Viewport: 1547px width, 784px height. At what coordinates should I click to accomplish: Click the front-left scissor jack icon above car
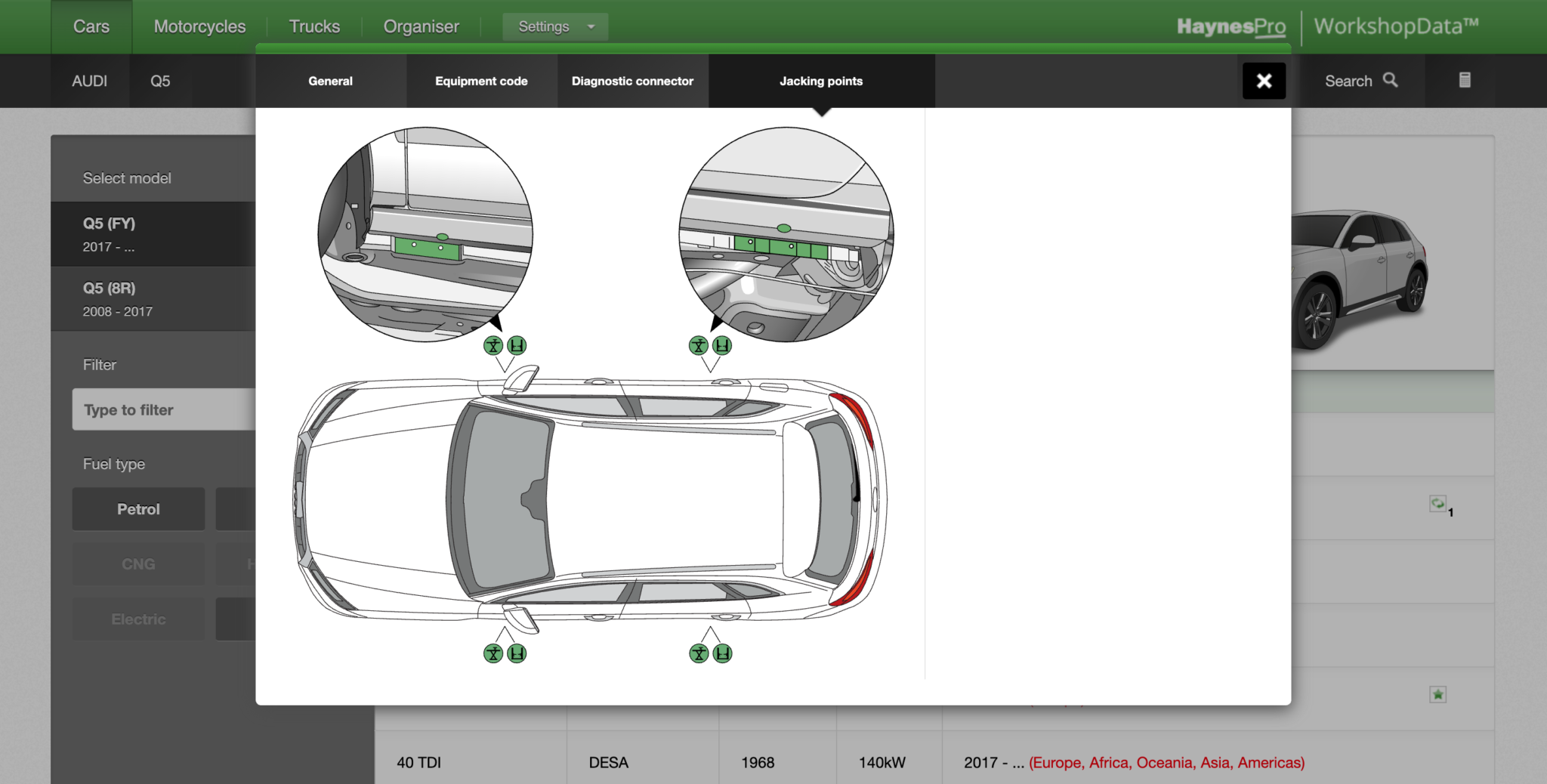click(493, 346)
